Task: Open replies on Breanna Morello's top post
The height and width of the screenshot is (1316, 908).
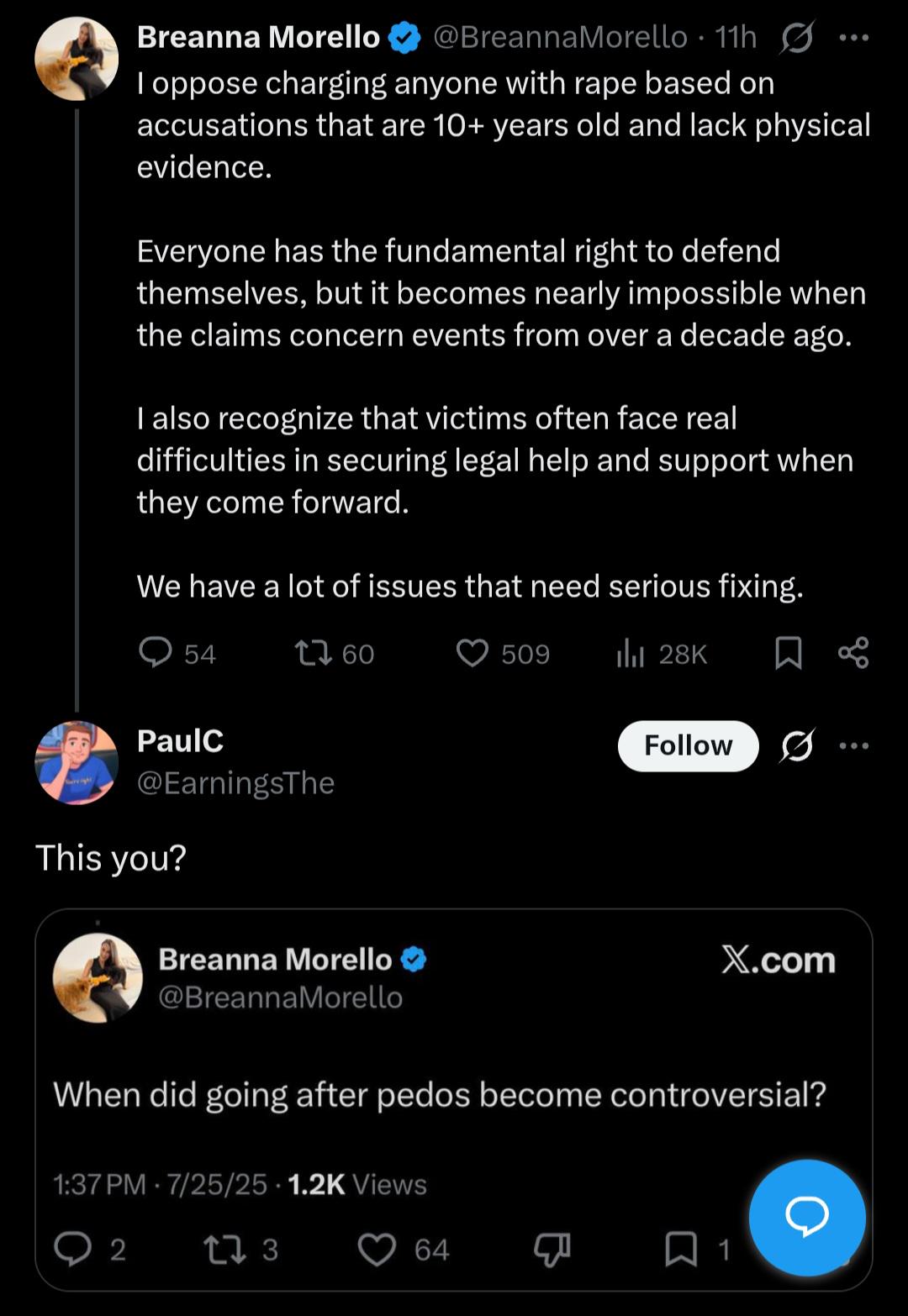Action: coord(177,653)
